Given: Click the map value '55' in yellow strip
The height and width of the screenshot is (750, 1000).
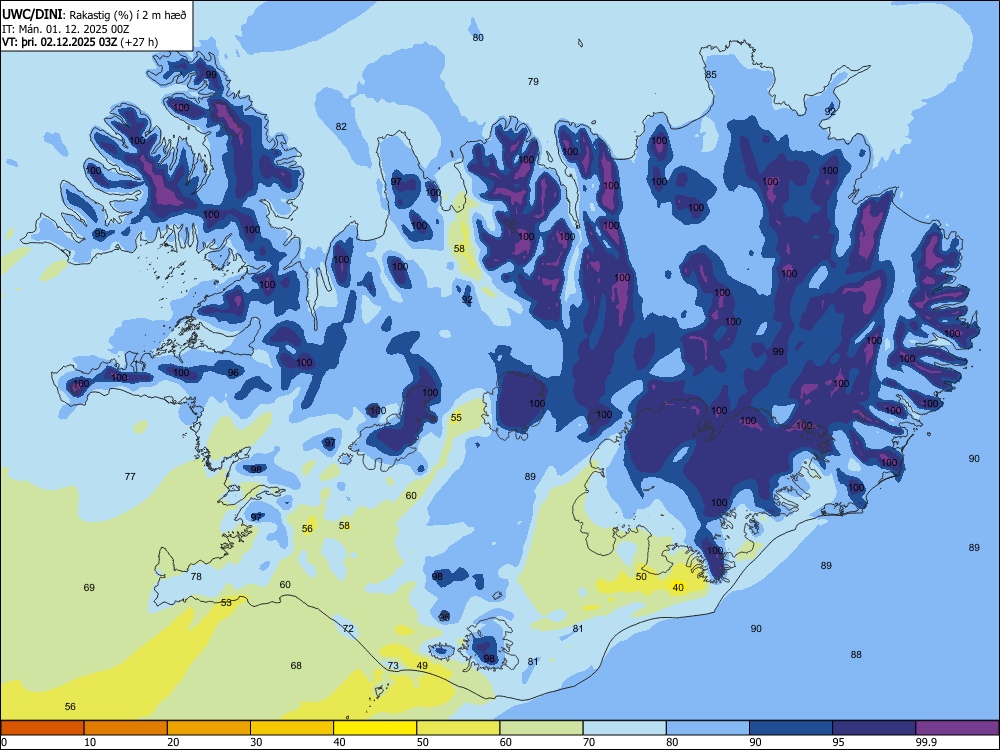Looking at the screenshot, I should click(x=456, y=418).
